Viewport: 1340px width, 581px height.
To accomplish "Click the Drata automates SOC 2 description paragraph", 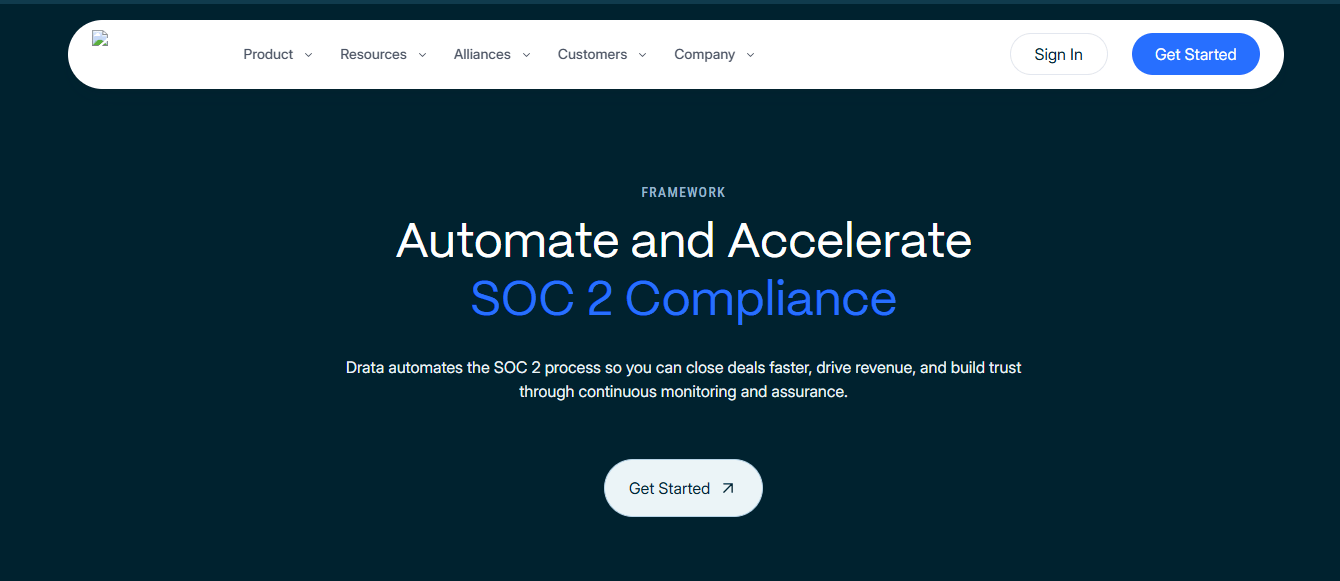I will pyautogui.click(x=684, y=380).
